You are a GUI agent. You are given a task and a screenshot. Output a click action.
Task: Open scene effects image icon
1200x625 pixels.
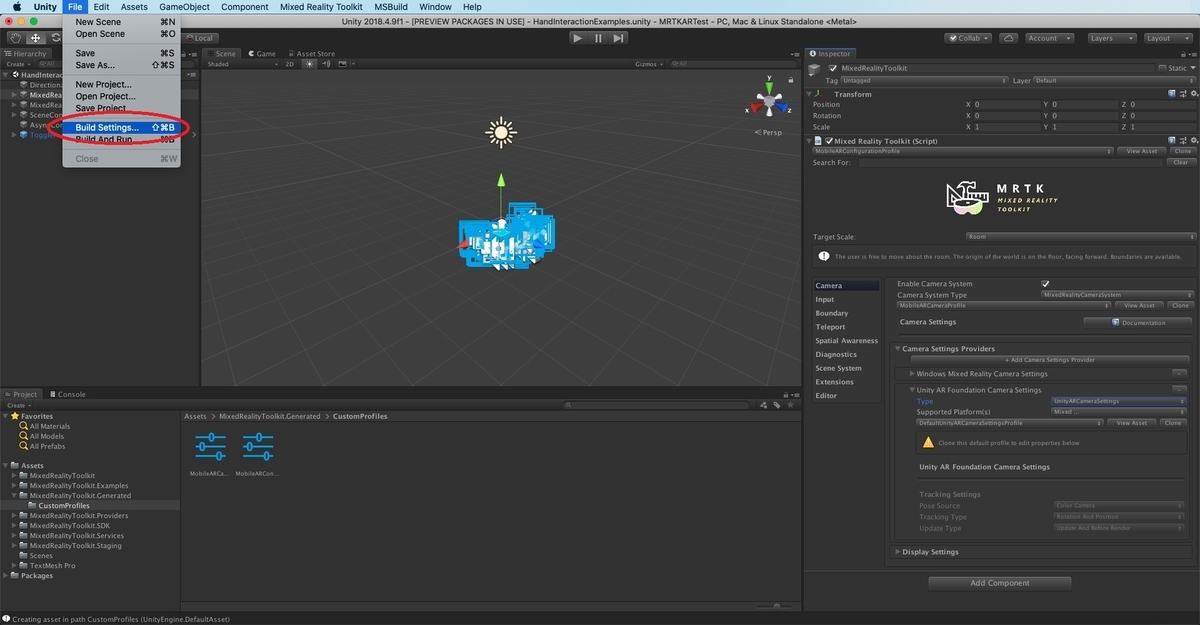tap(341, 64)
